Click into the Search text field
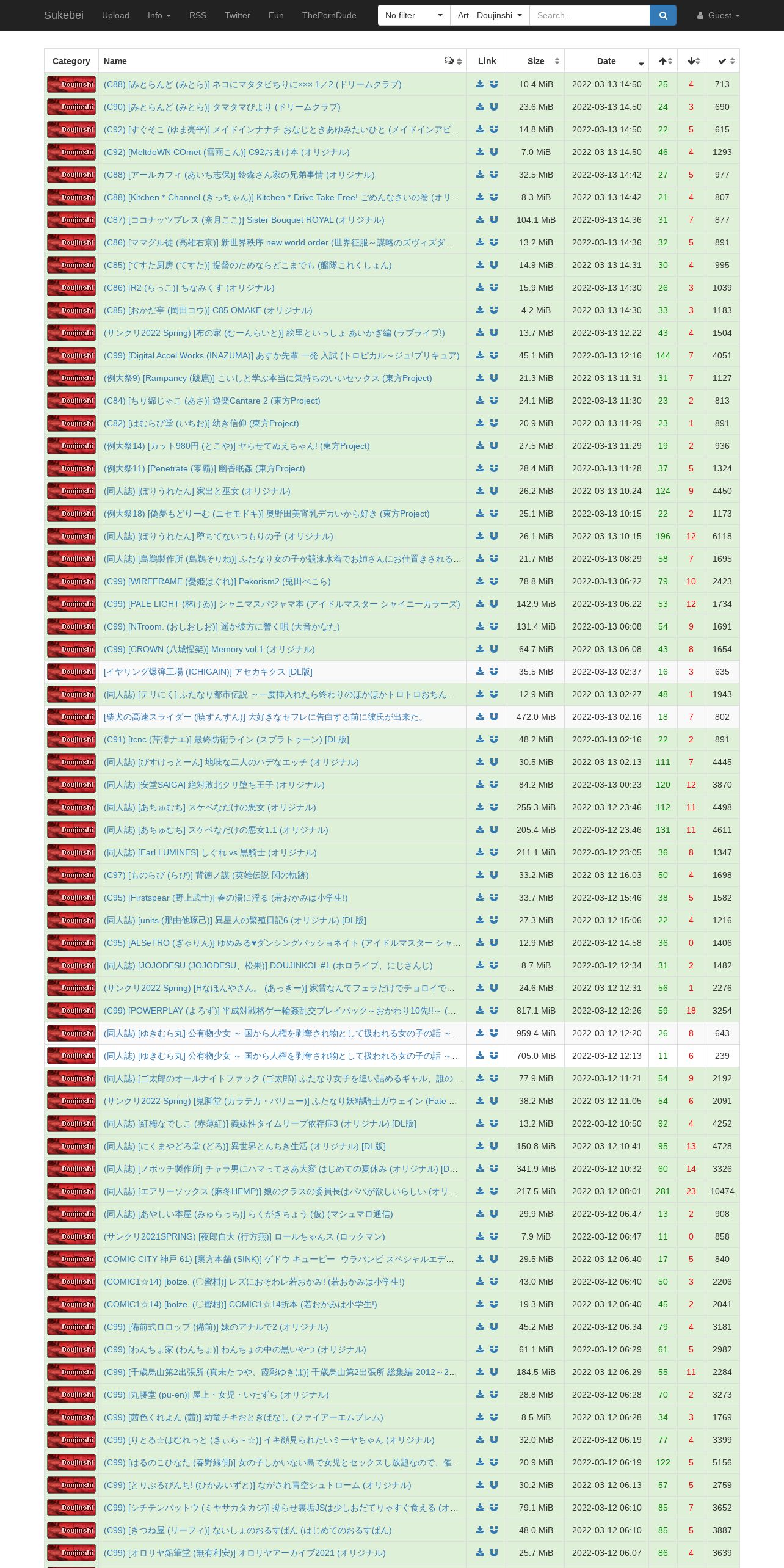This screenshot has width=784, height=1568. pos(589,15)
